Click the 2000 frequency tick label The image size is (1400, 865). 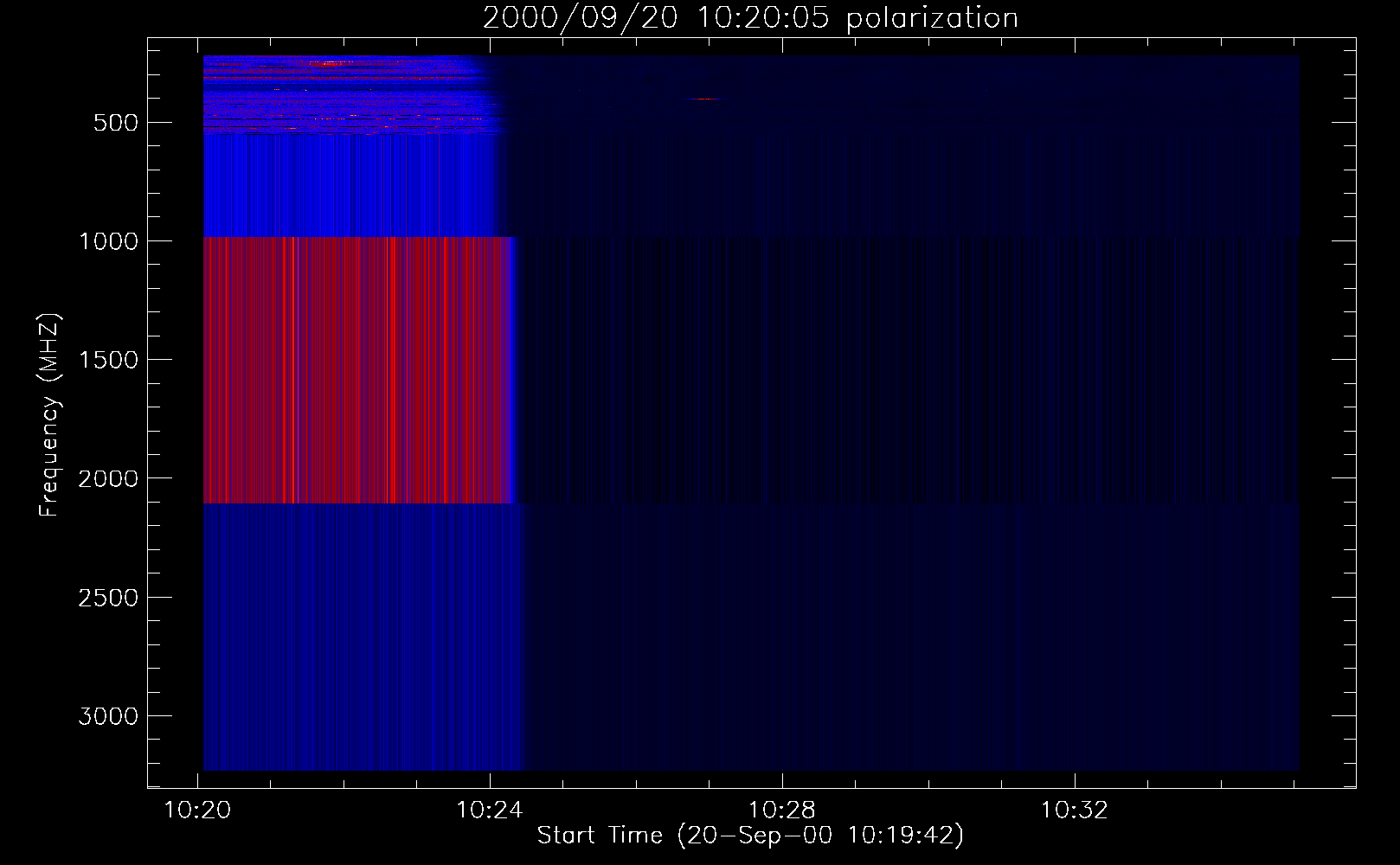pyautogui.click(x=108, y=478)
